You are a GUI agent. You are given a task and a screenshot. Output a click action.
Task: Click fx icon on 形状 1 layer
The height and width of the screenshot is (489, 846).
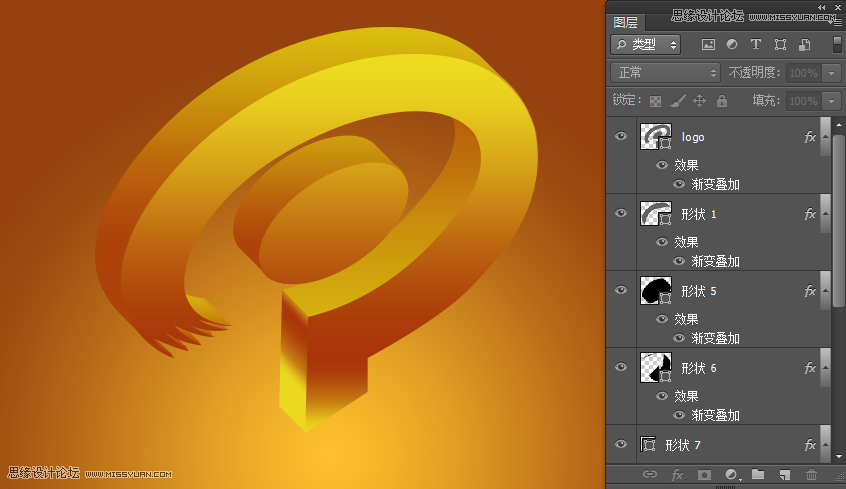[x=809, y=214]
